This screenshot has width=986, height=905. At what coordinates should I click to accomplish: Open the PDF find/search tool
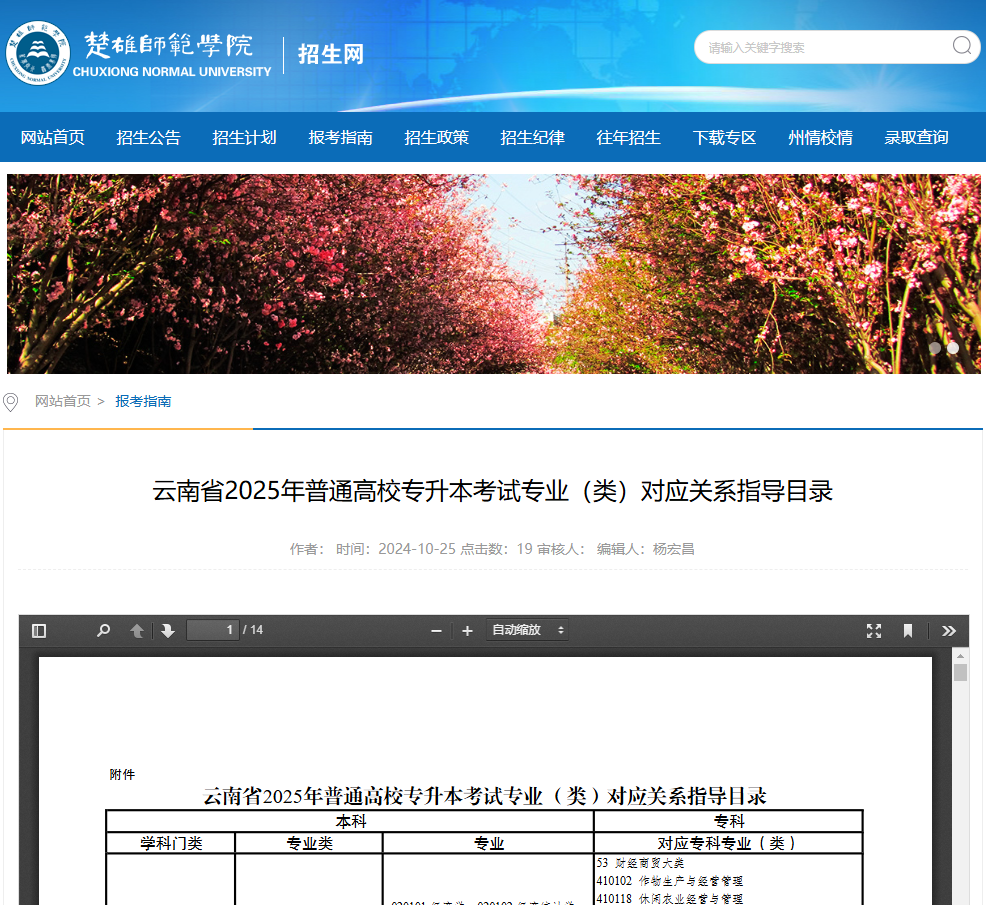pos(103,630)
